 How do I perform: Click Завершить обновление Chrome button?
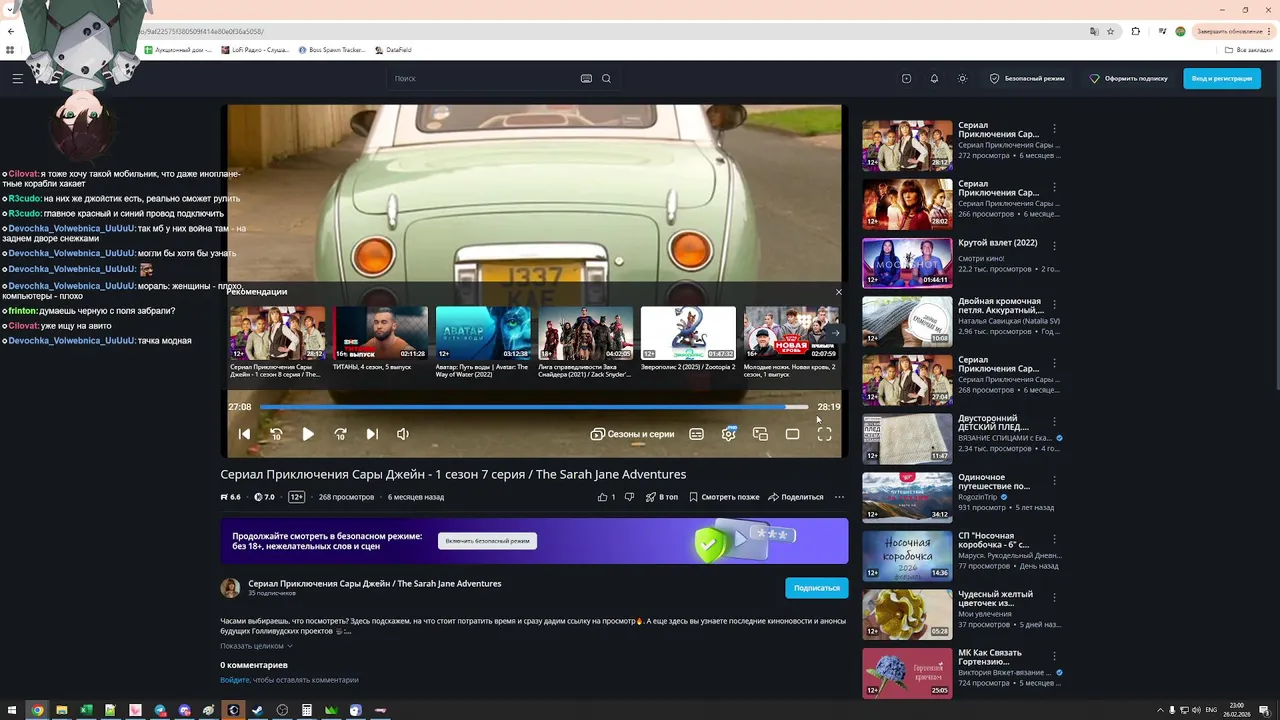pyautogui.click(x=1232, y=31)
